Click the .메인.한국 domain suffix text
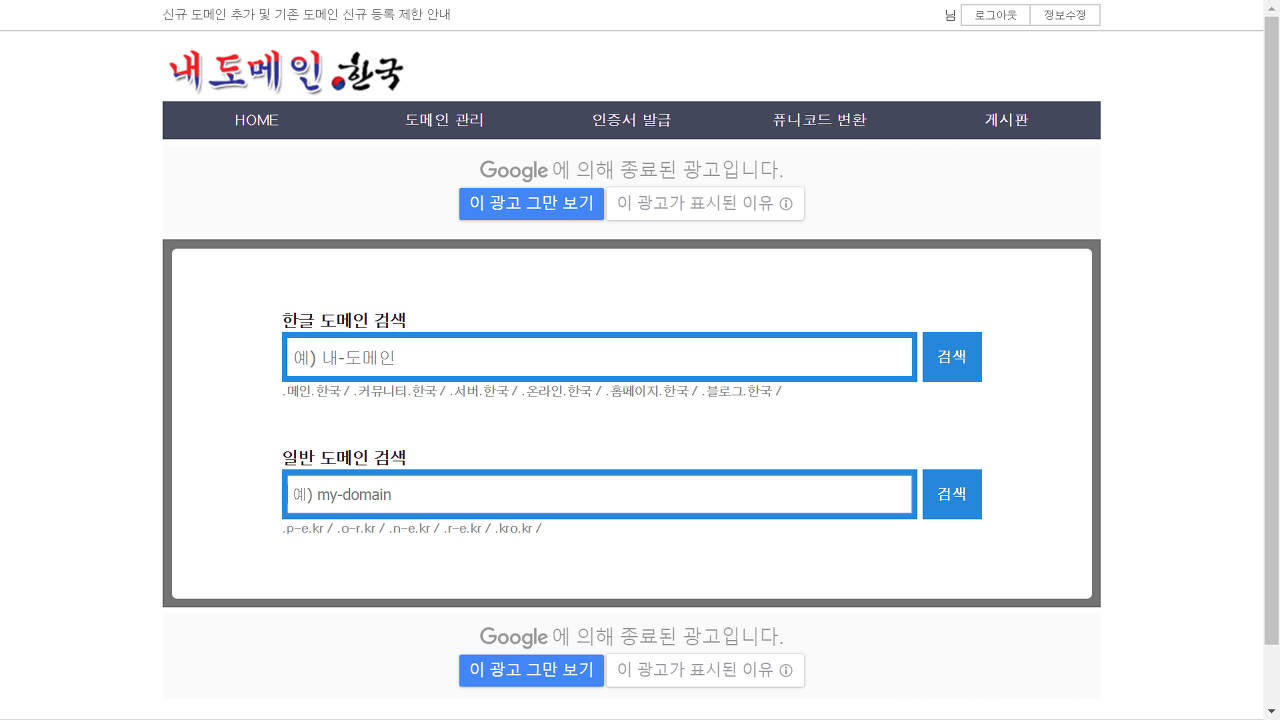Image resolution: width=1280 pixels, height=720 pixels. click(x=311, y=391)
